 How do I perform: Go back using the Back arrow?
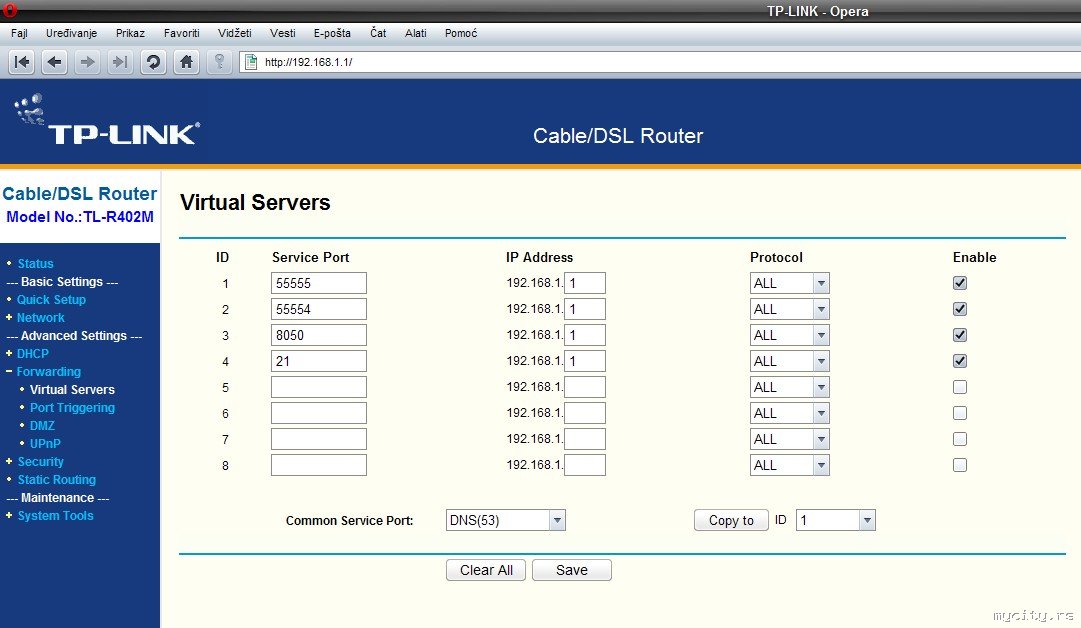pyautogui.click(x=54, y=62)
